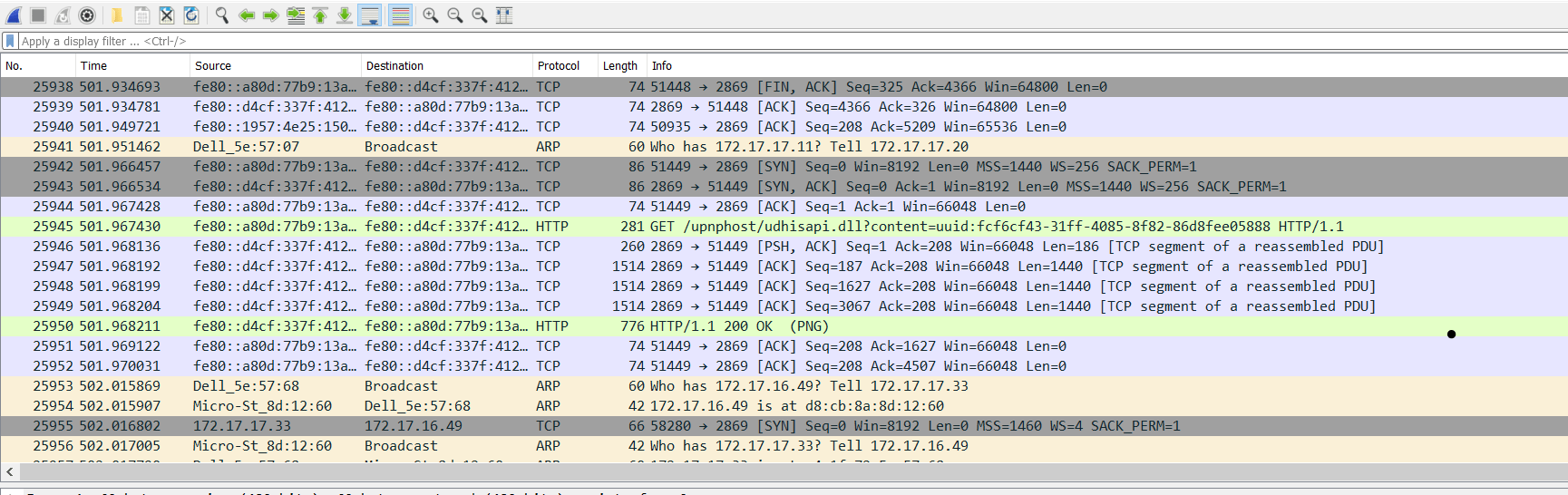1568x495 pixels.
Task: Open Find Packet with the magnifier icon
Action: pyautogui.click(x=222, y=15)
